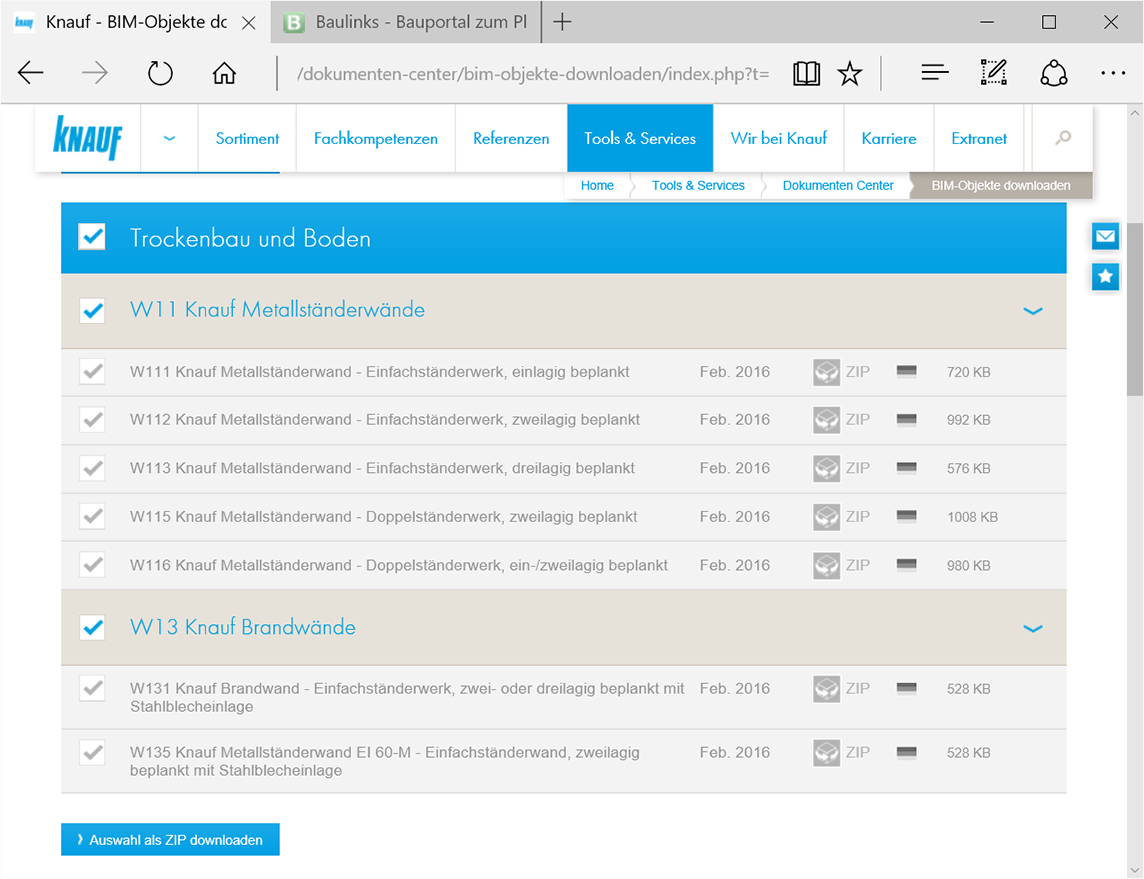Click the scrollbar up arrow
Viewport: 1144px width, 879px height.
1135,113
